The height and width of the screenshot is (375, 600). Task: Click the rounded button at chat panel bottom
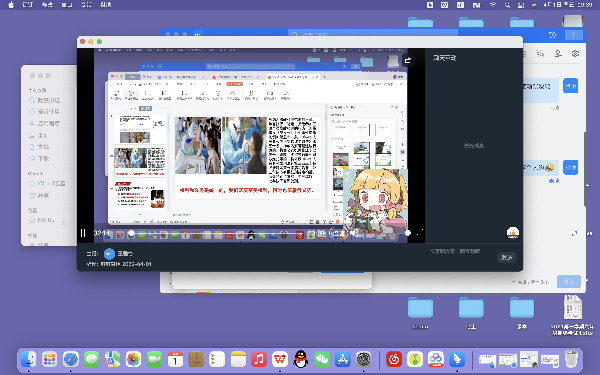pos(507,258)
